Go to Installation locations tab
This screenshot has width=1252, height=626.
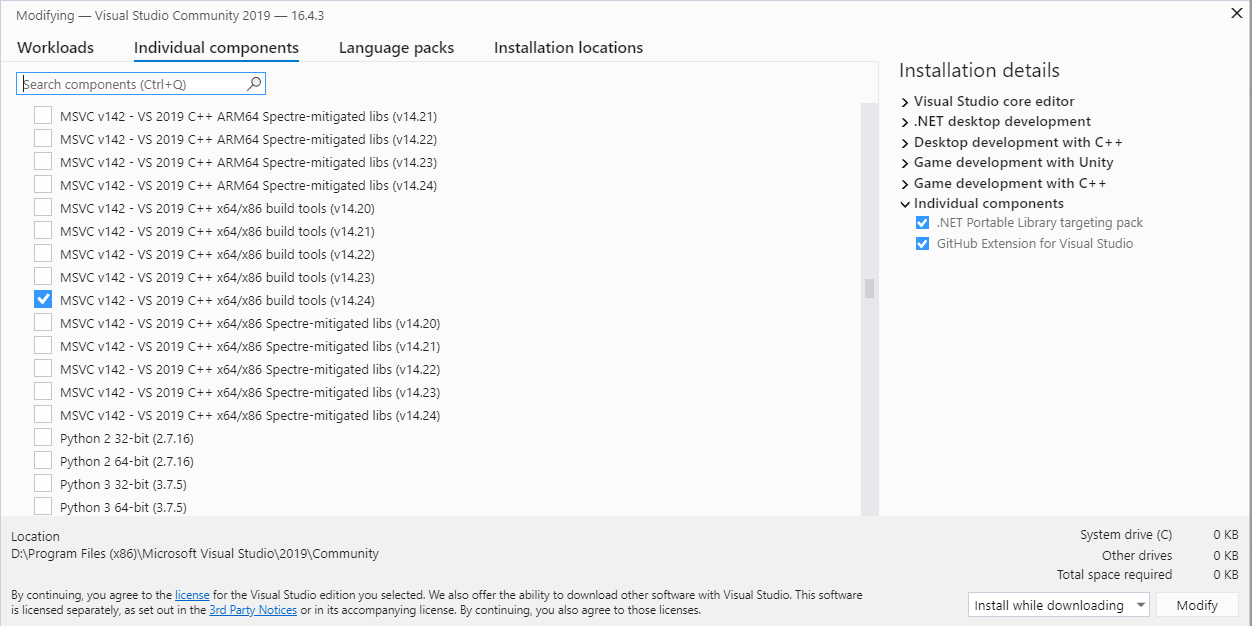(x=568, y=48)
